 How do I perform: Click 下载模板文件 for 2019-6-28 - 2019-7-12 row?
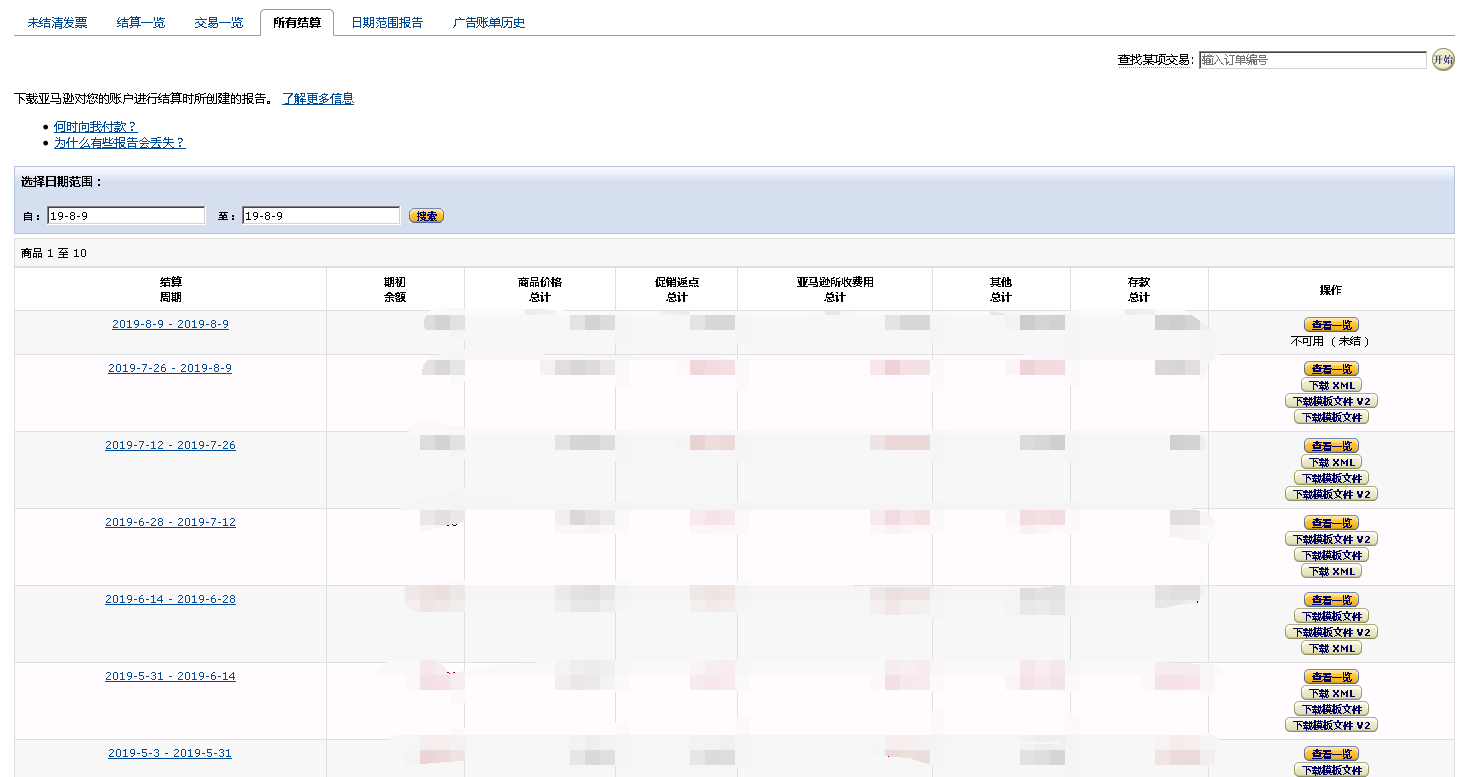1331,555
